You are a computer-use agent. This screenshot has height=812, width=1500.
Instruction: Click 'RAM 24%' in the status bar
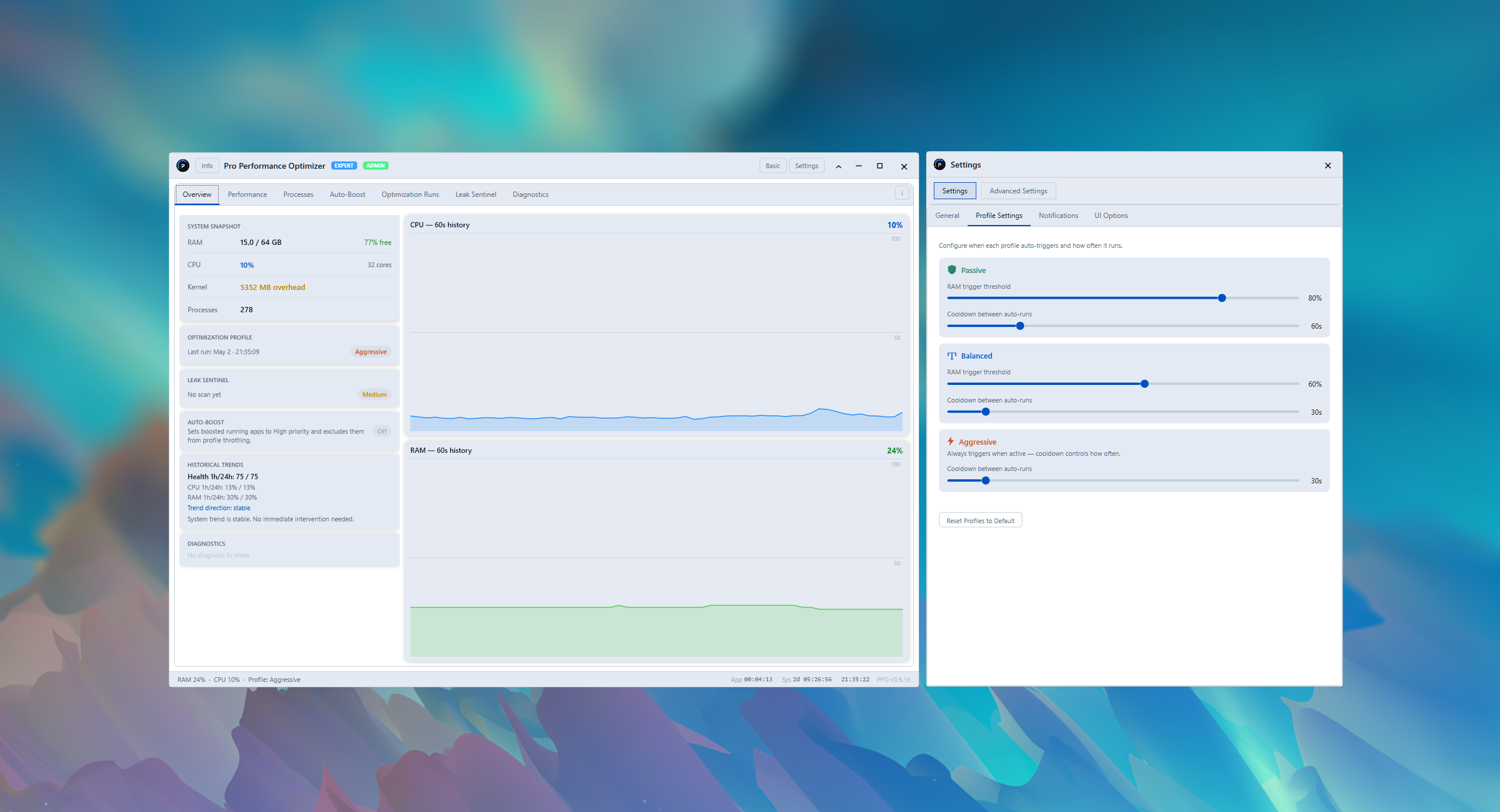(191, 680)
